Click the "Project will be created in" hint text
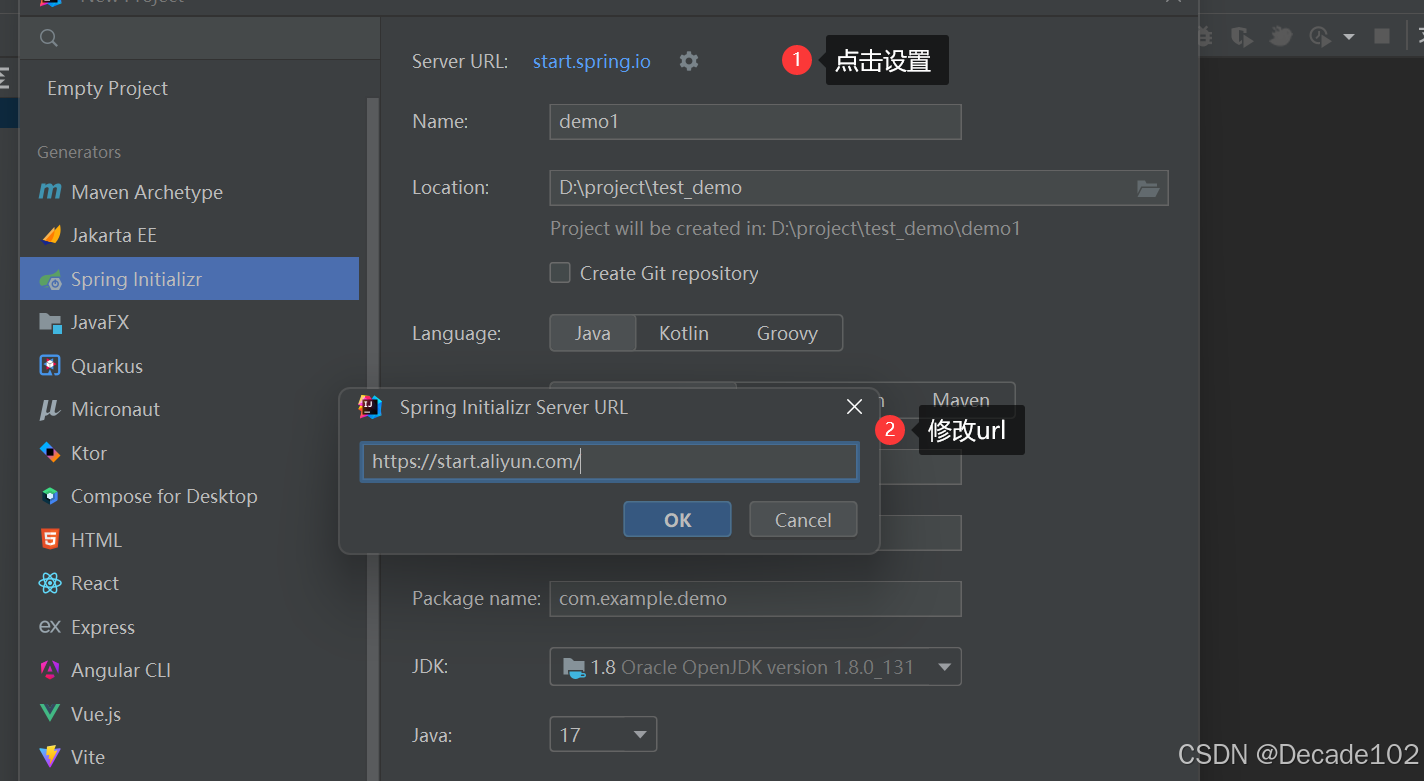Viewport: 1424px width, 781px height. pos(785,228)
